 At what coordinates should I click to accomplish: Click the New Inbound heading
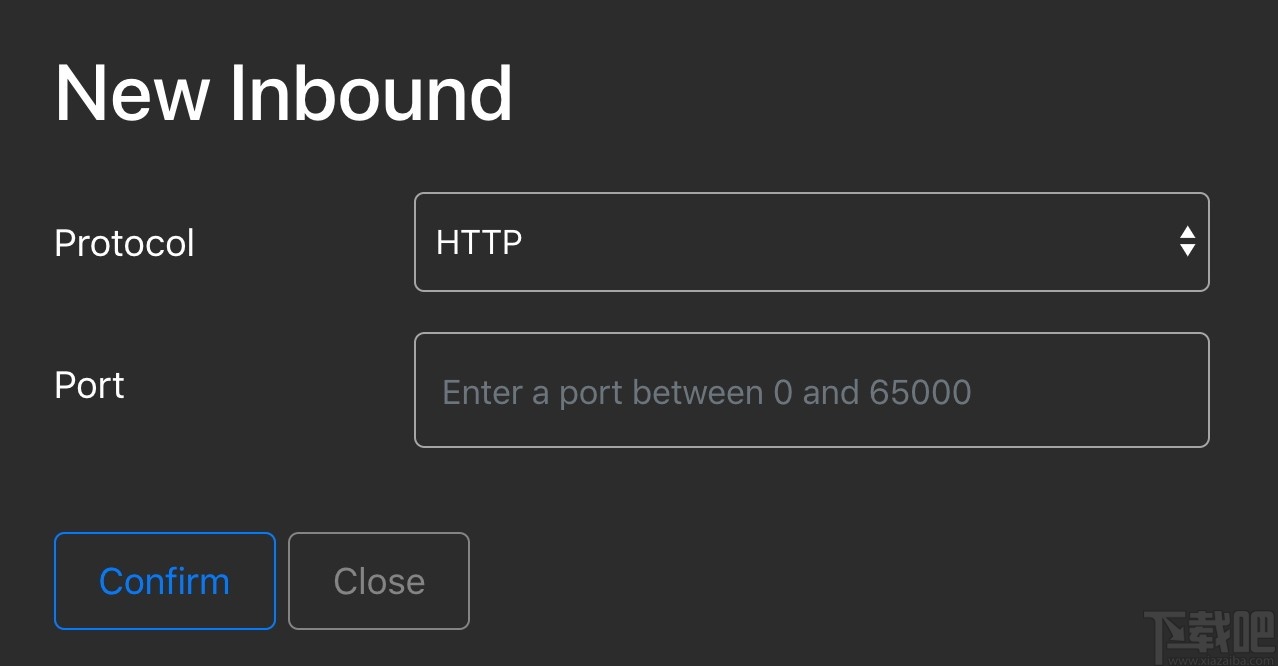pos(283,93)
